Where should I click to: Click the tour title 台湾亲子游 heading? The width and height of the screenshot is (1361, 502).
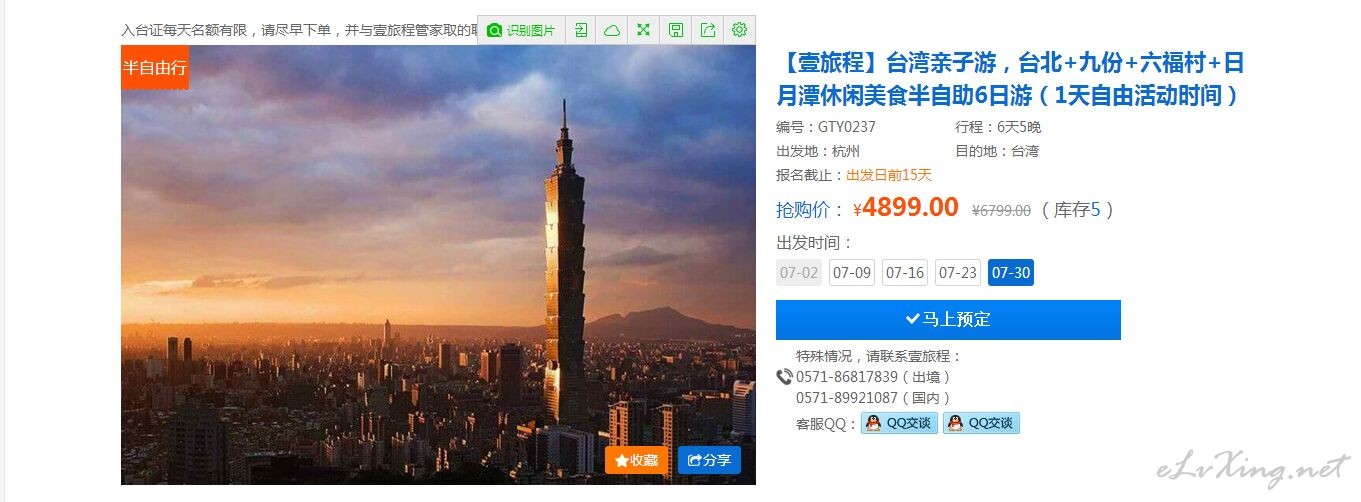coord(1010,80)
